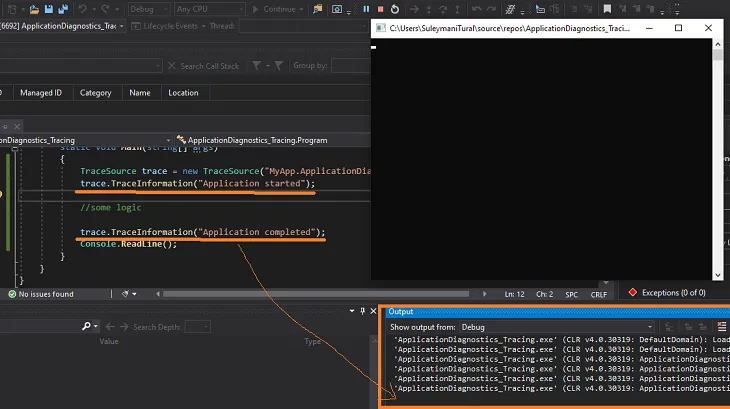Click the second filter funnel icon
The height and width of the screenshot is (409, 730).
(x=278, y=66)
